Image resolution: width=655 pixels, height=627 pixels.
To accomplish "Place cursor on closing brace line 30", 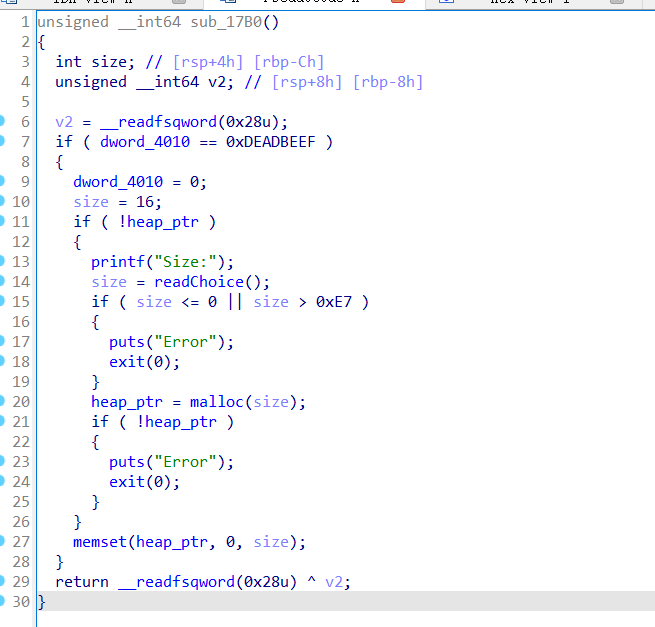I will (42, 602).
